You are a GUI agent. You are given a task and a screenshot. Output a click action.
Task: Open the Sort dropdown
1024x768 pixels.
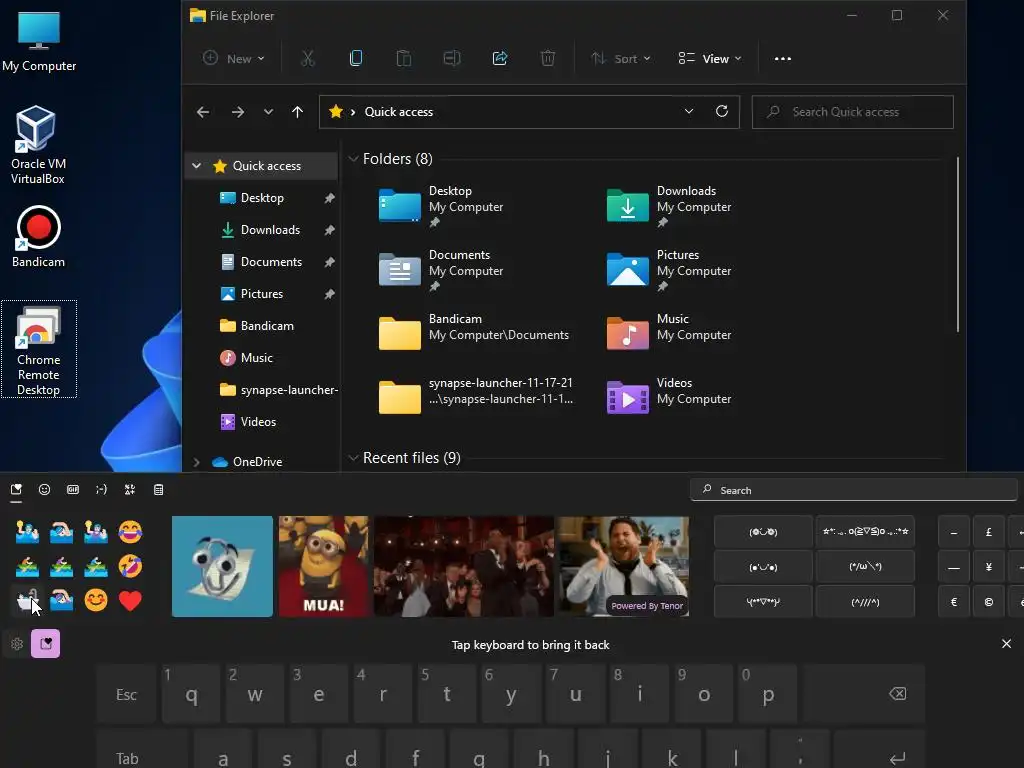620,59
